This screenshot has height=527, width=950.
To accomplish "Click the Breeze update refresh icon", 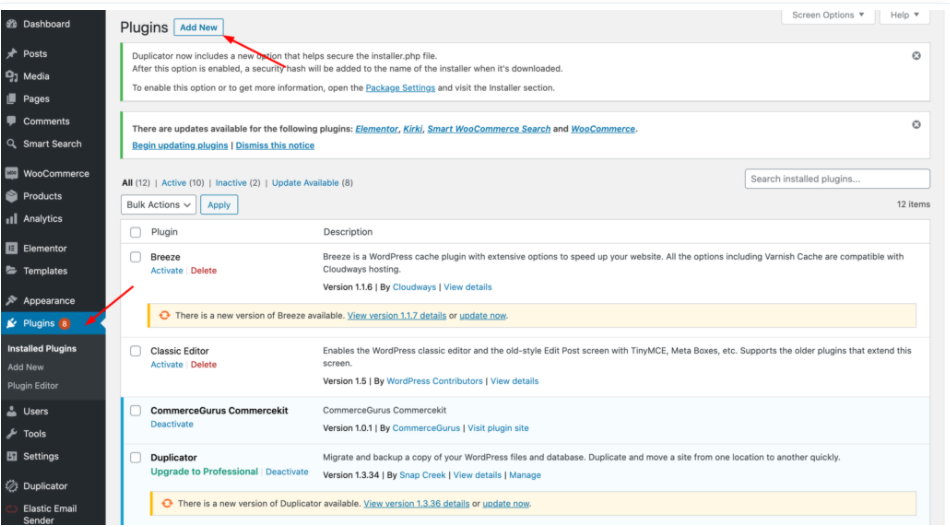I will [x=164, y=316].
